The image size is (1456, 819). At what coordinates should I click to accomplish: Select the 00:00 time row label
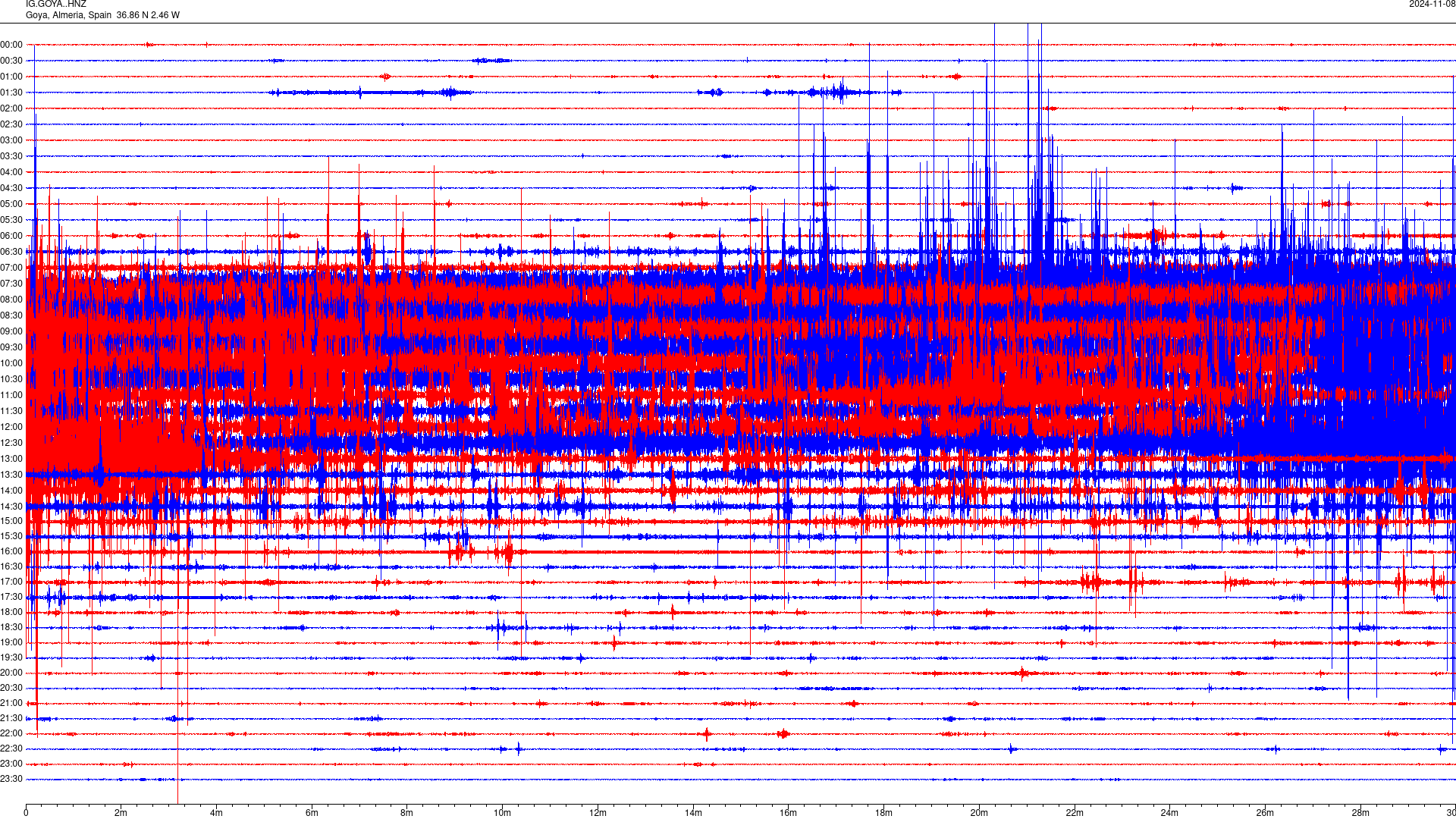coord(11,45)
